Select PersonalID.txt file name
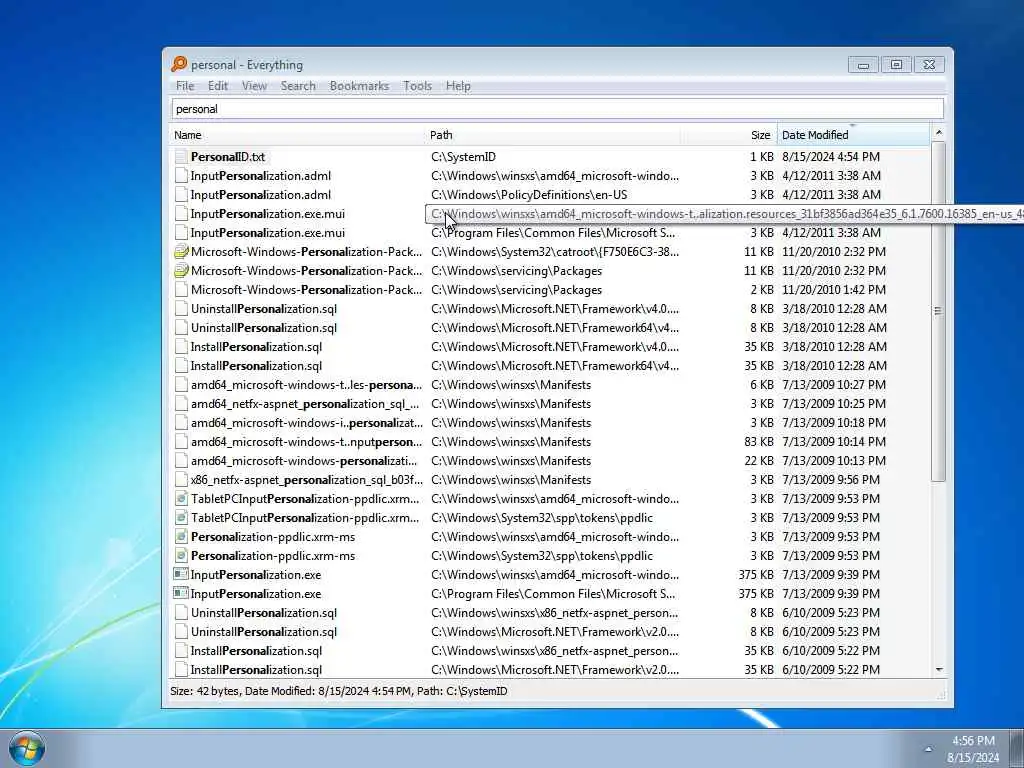This screenshot has width=1024, height=768. pyautogui.click(x=227, y=157)
